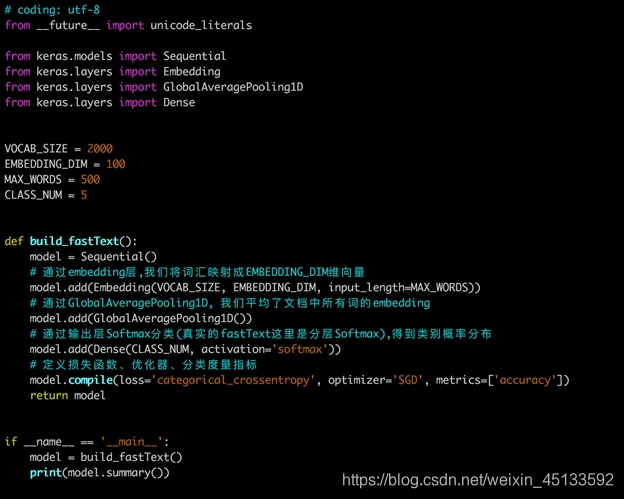Click the comment about 平均了文档中所有词的embedding
This screenshot has width=624, height=499.
[230, 303]
